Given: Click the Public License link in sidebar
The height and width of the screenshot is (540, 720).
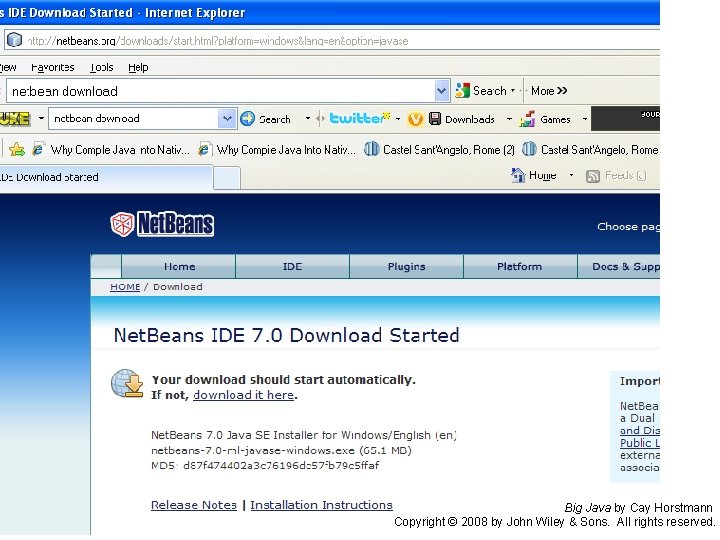Looking at the screenshot, I should (x=640, y=443).
